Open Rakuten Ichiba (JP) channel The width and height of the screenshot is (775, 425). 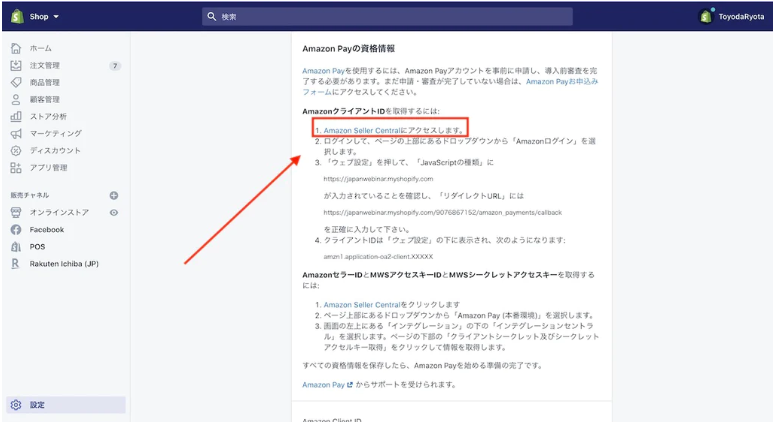[65, 263]
